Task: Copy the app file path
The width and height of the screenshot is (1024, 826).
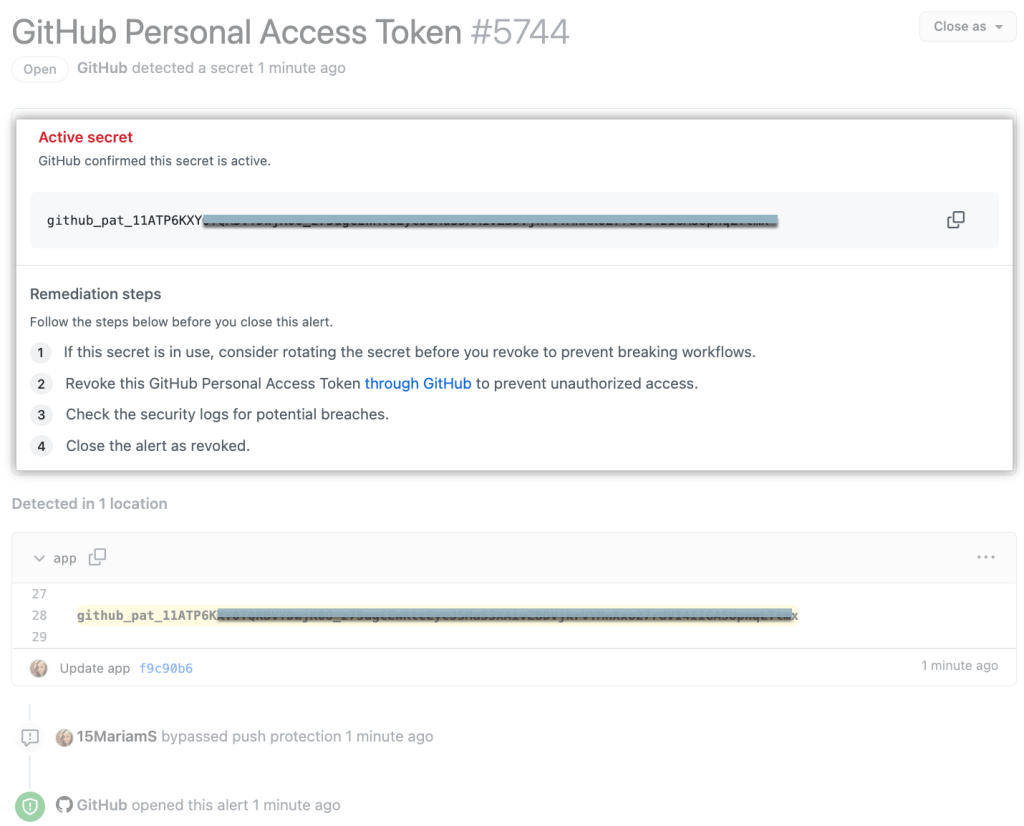Action: click(97, 557)
